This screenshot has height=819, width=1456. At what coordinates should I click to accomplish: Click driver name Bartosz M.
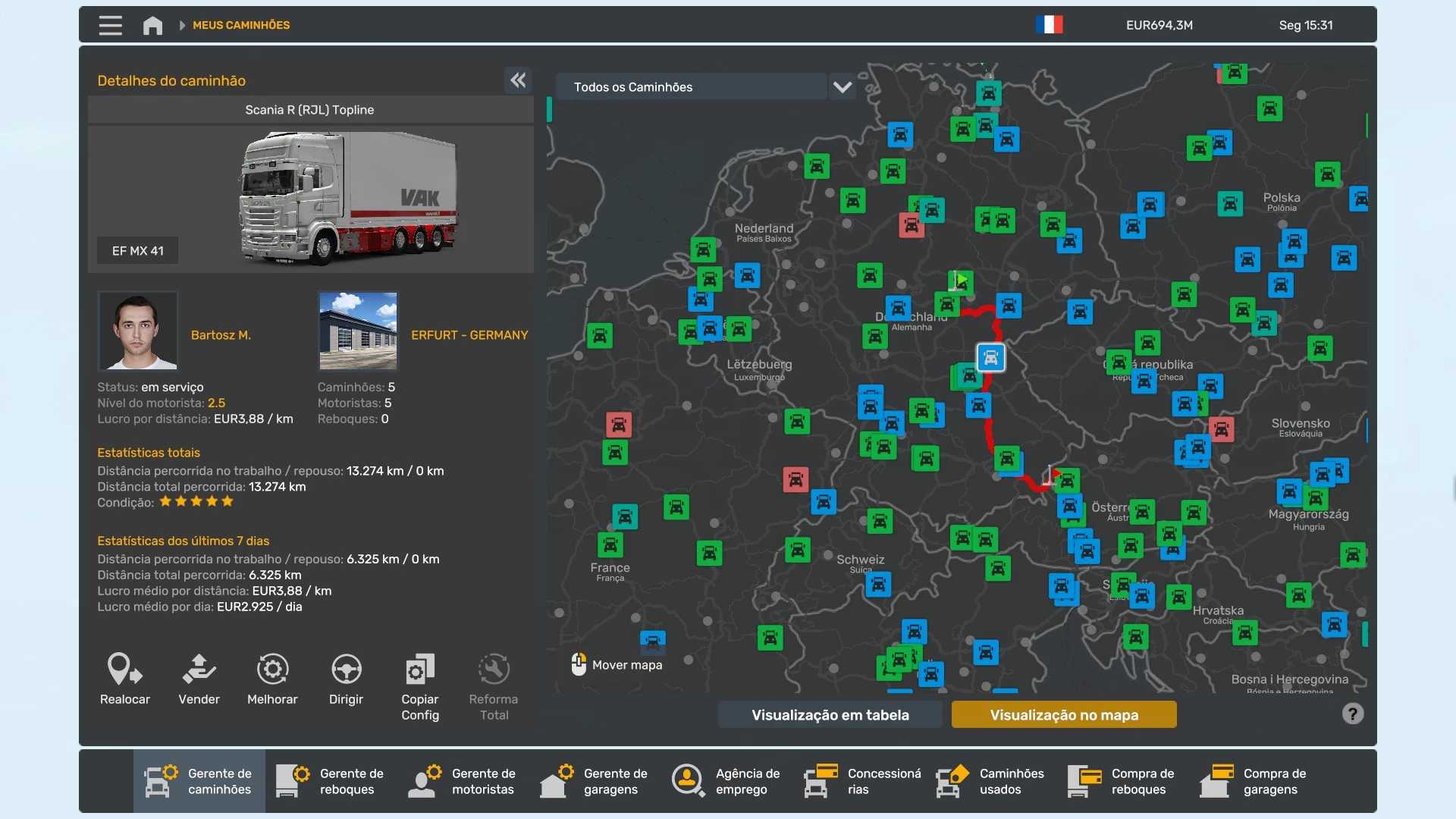221,334
